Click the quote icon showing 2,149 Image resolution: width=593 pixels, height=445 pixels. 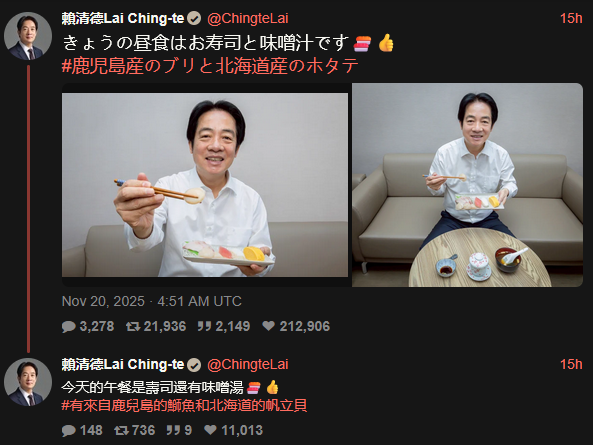tap(204, 326)
